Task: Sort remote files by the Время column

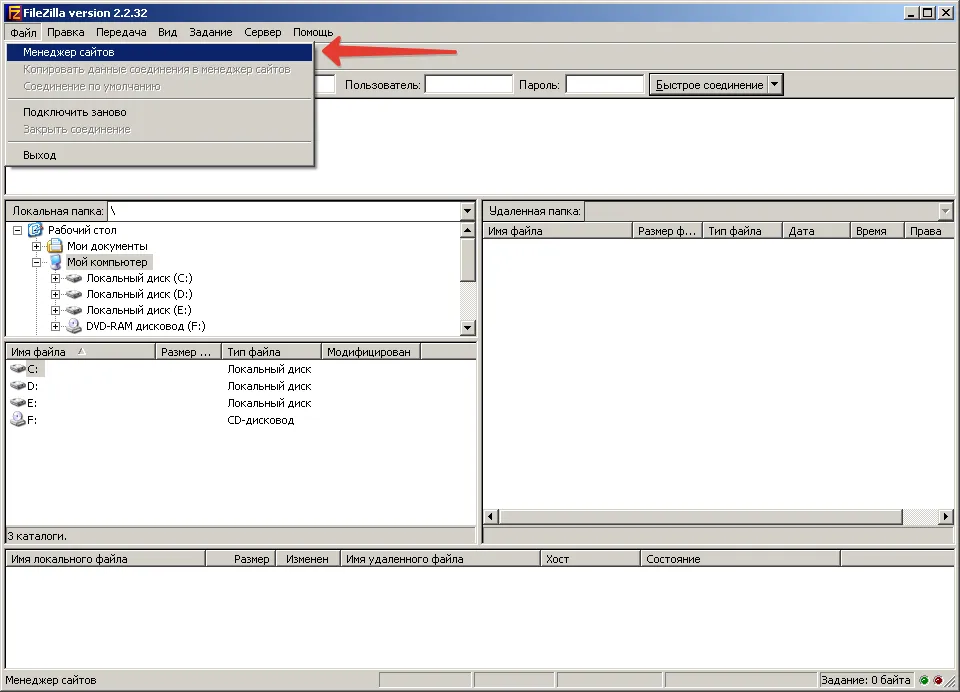Action: coord(877,231)
